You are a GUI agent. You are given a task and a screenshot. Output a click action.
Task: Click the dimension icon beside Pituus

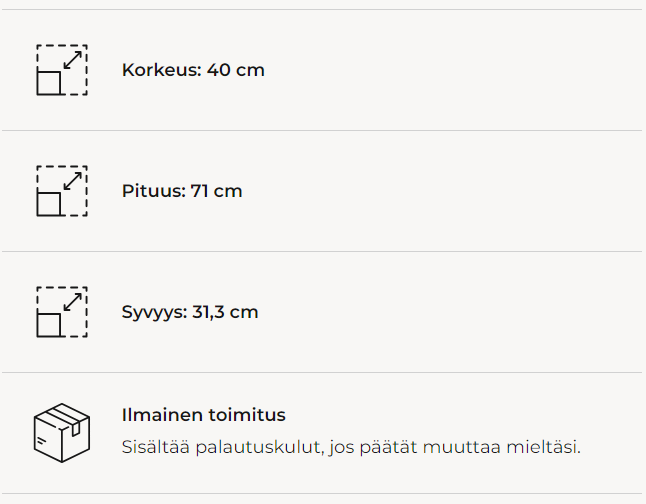tap(61, 191)
